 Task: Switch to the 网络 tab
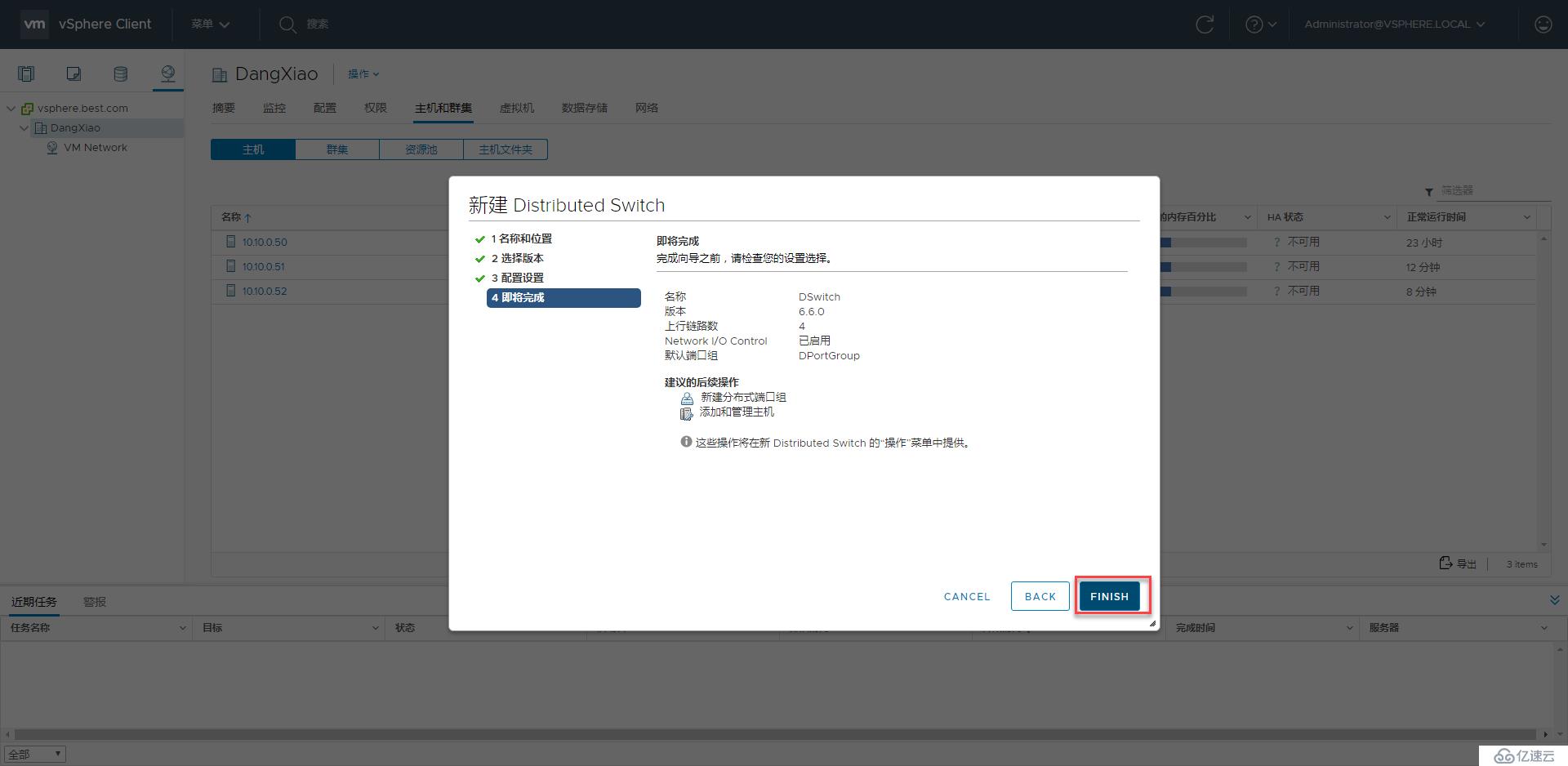(647, 108)
